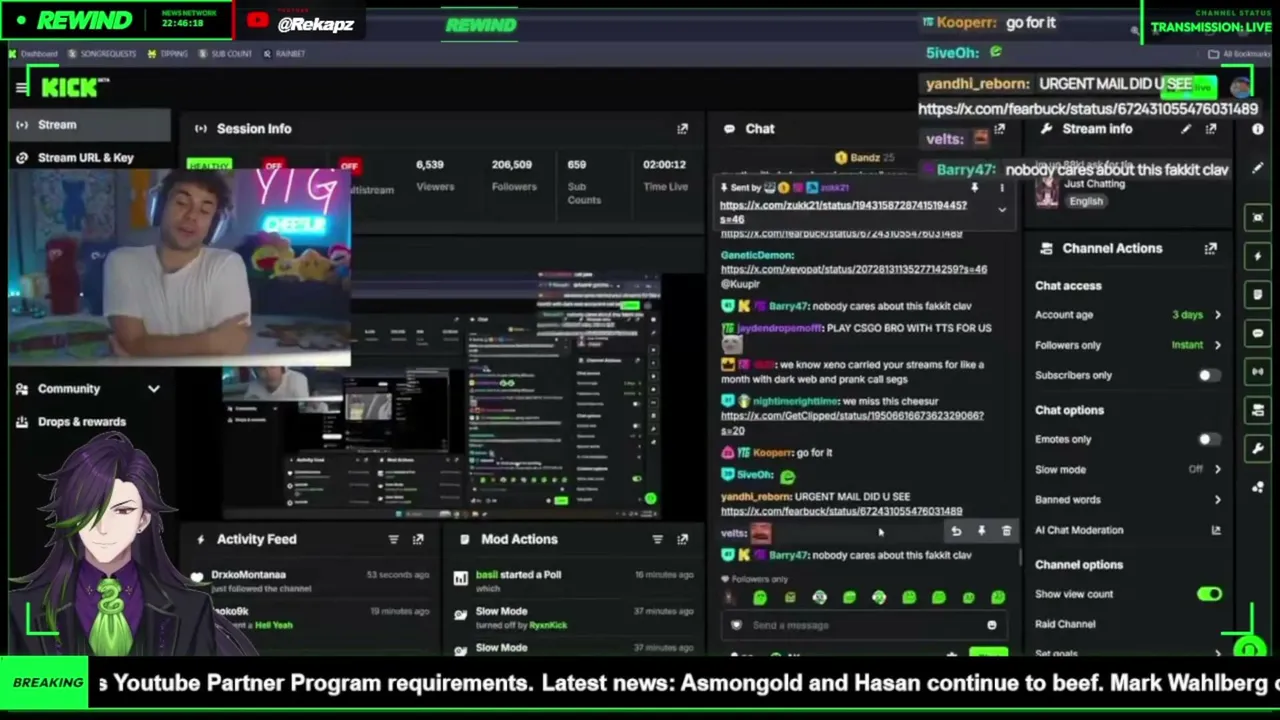1280x720 pixels.
Task: Disable Show view count switch
Action: (1209, 594)
